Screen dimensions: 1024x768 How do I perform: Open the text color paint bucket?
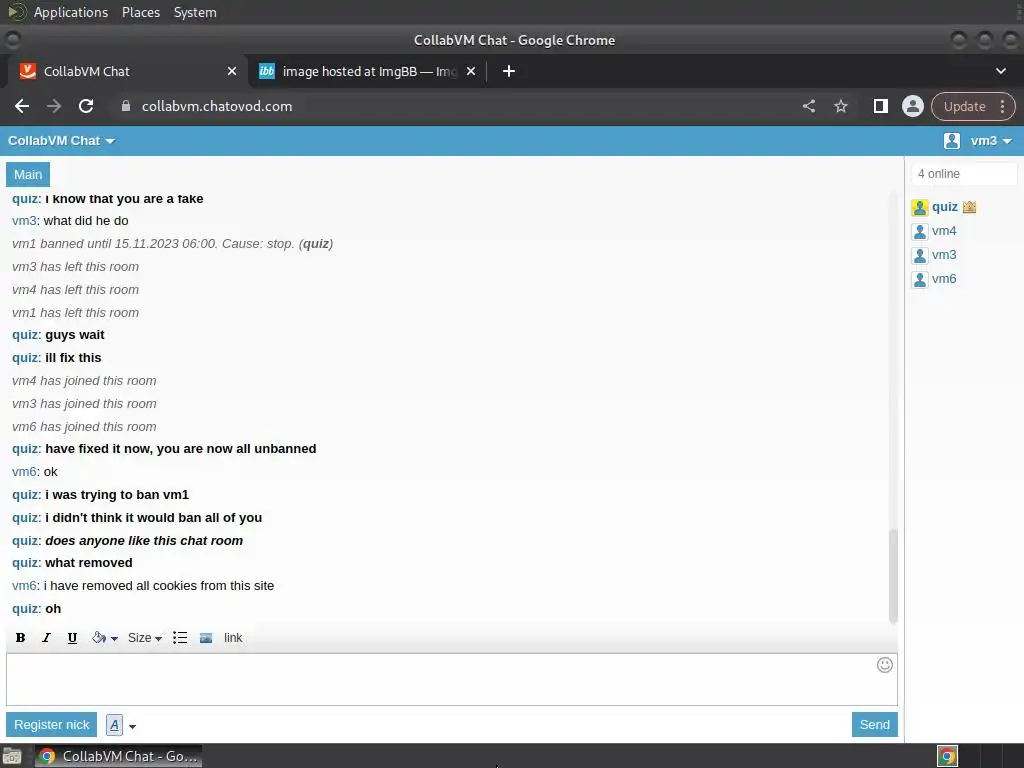pyautogui.click(x=104, y=638)
